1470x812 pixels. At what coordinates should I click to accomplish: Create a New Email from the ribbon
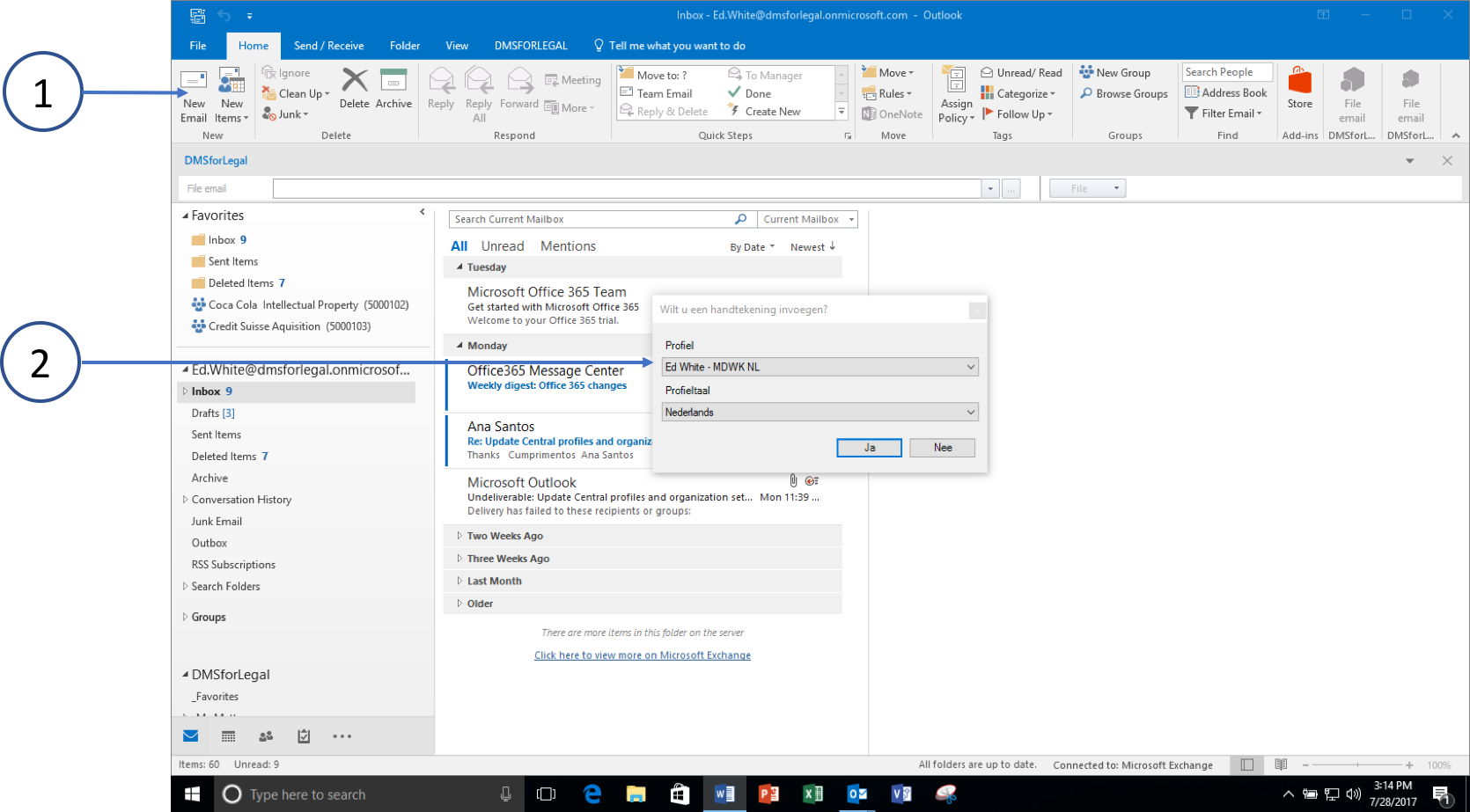click(x=194, y=96)
